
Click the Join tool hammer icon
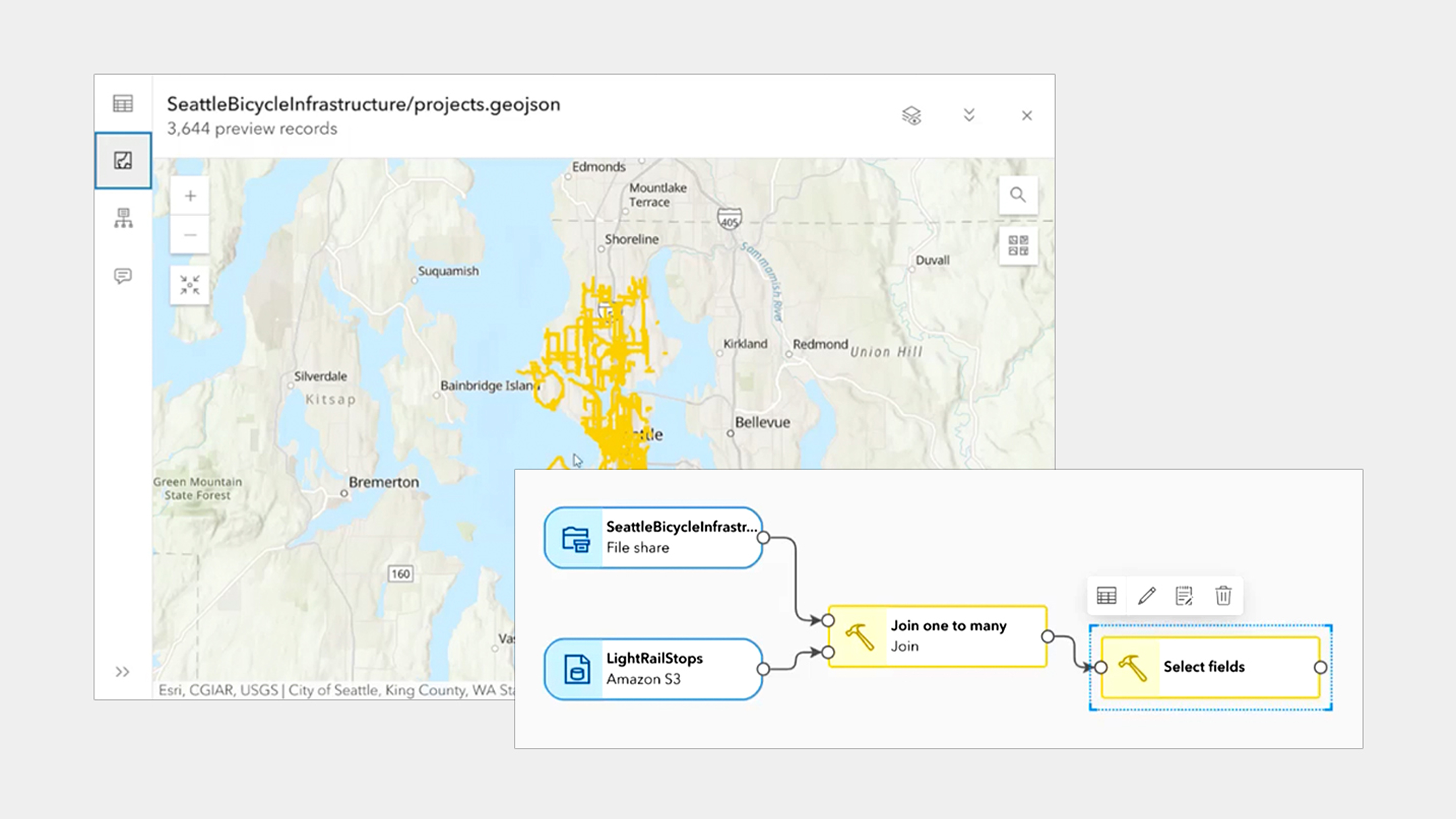pos(860,636)
